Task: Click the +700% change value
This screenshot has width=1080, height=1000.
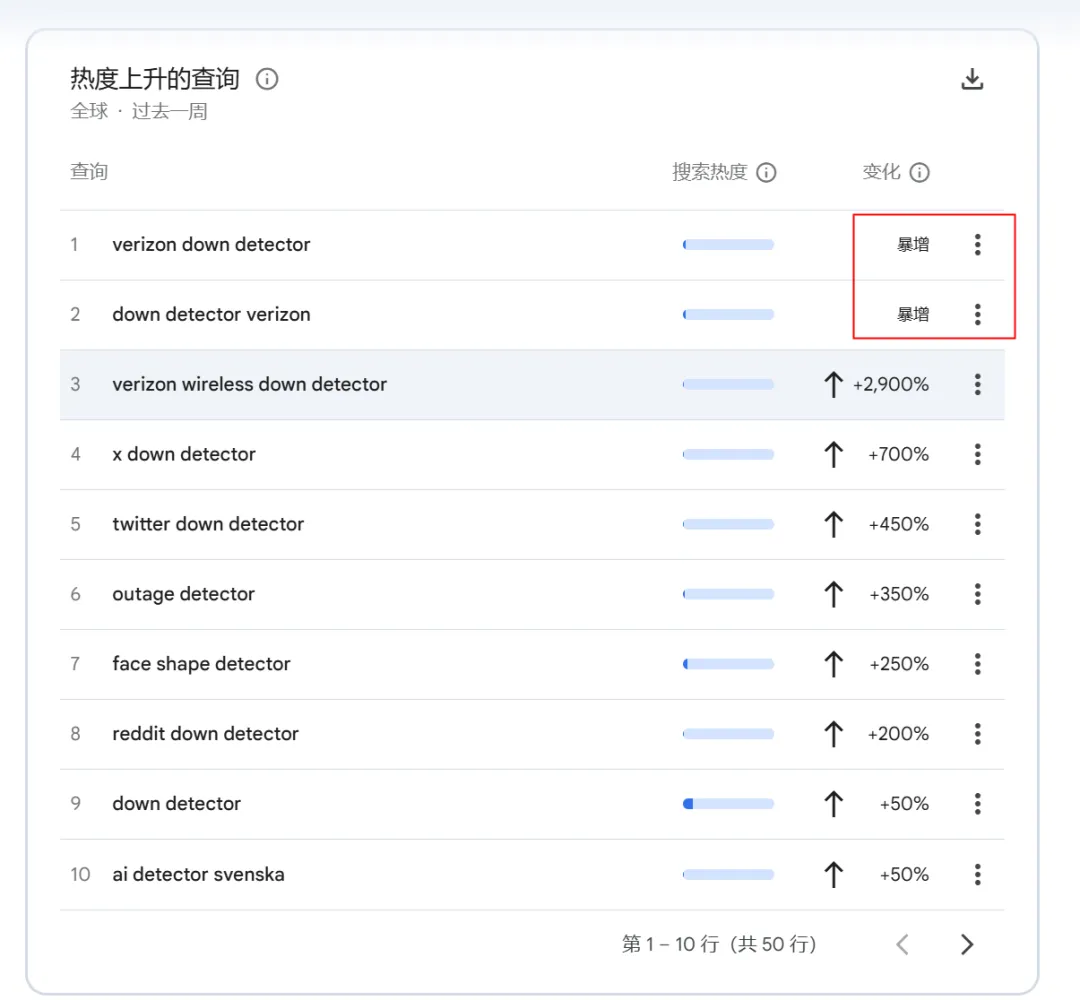Action: pyautogui.click(x=898, y=454)
